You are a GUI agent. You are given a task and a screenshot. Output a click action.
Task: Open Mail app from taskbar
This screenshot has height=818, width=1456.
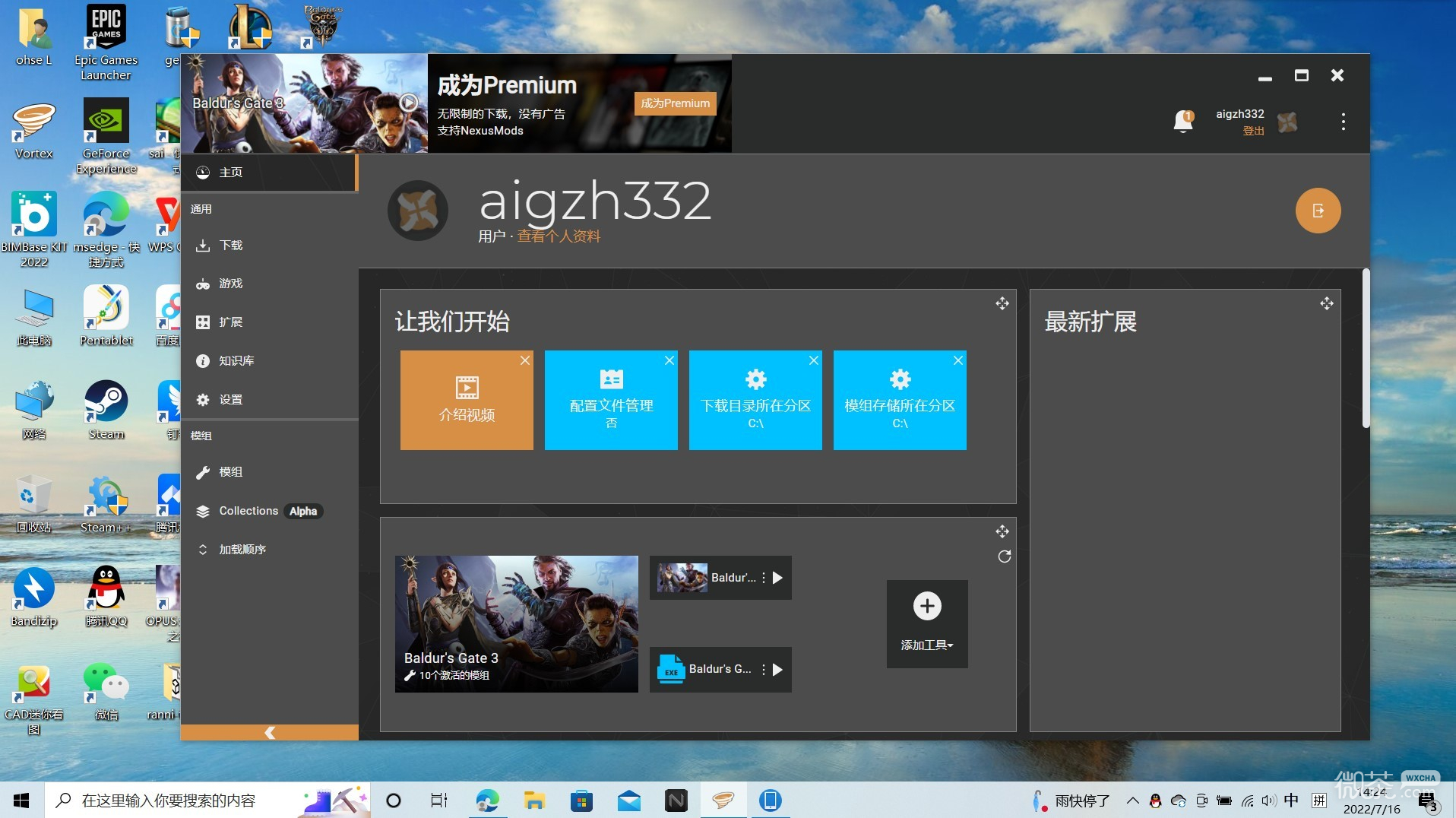click(x=628, y=801)
